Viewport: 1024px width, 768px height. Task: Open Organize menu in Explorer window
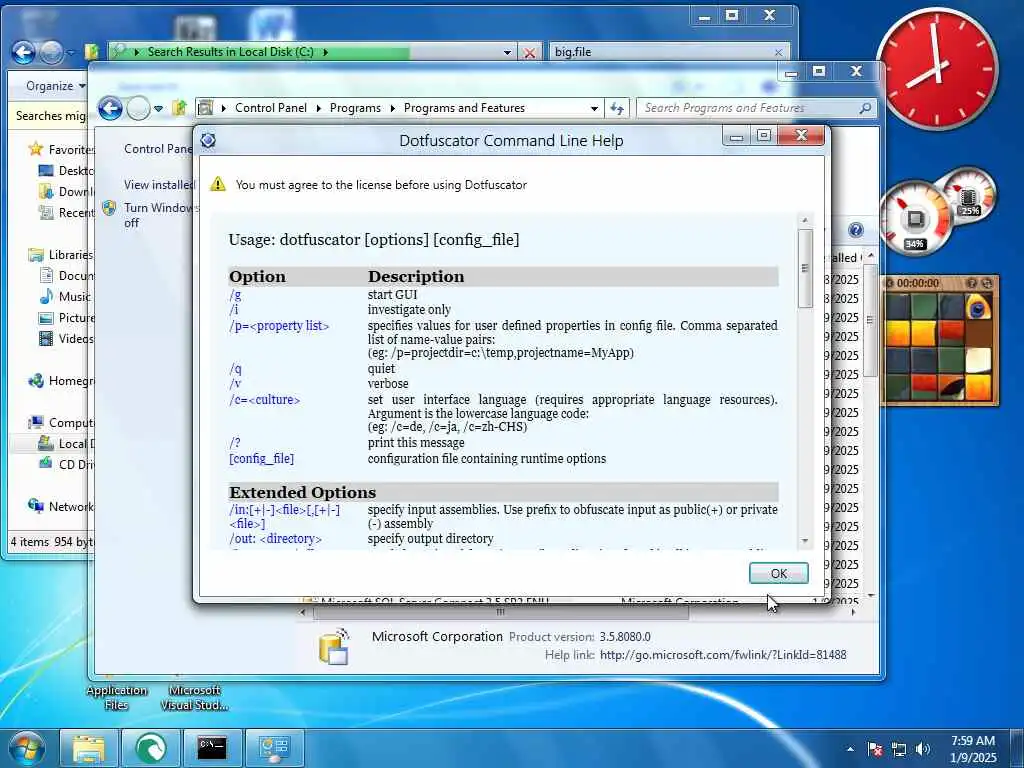pos(55,86)
